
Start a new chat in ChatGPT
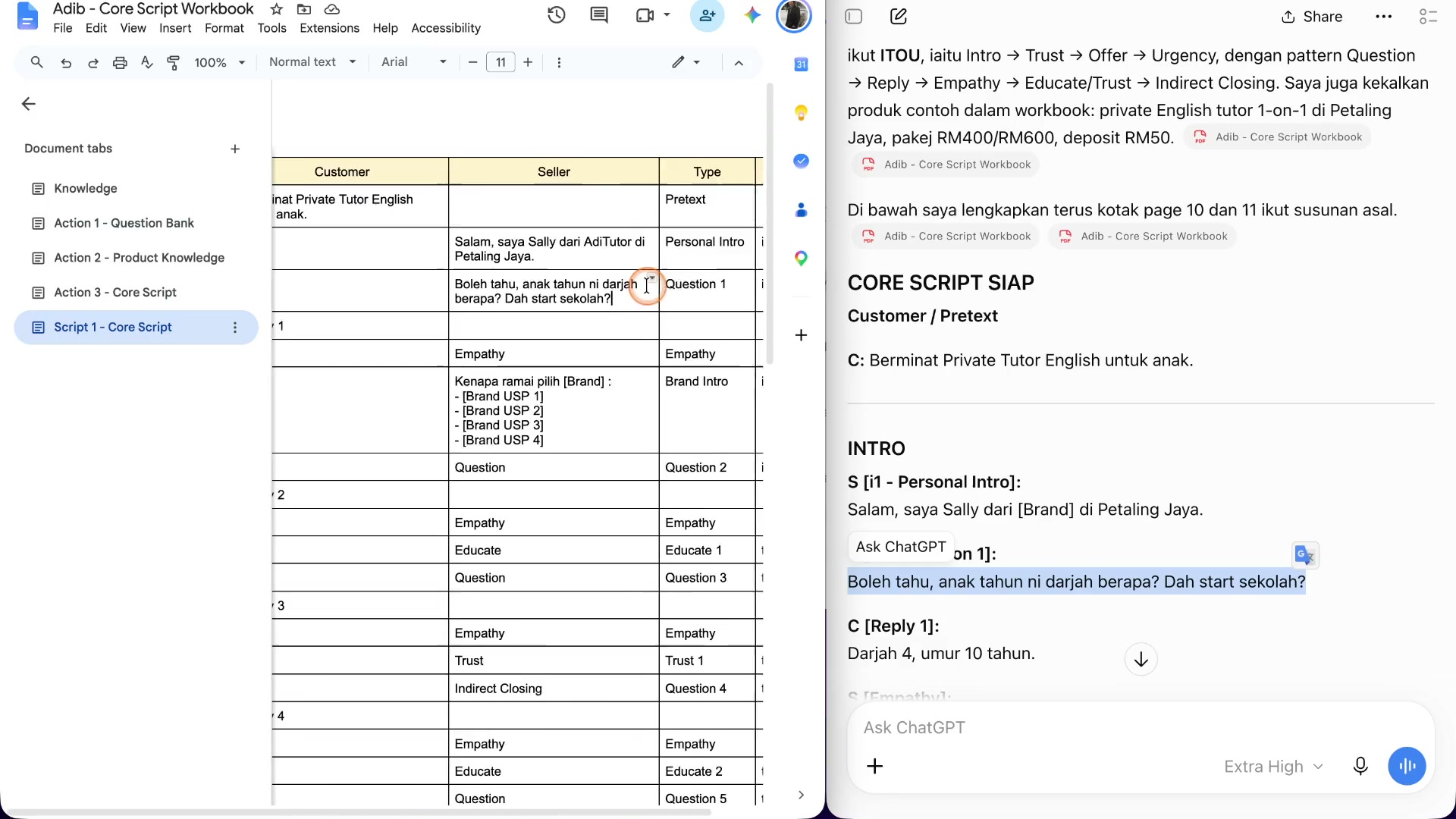[899, 17]
